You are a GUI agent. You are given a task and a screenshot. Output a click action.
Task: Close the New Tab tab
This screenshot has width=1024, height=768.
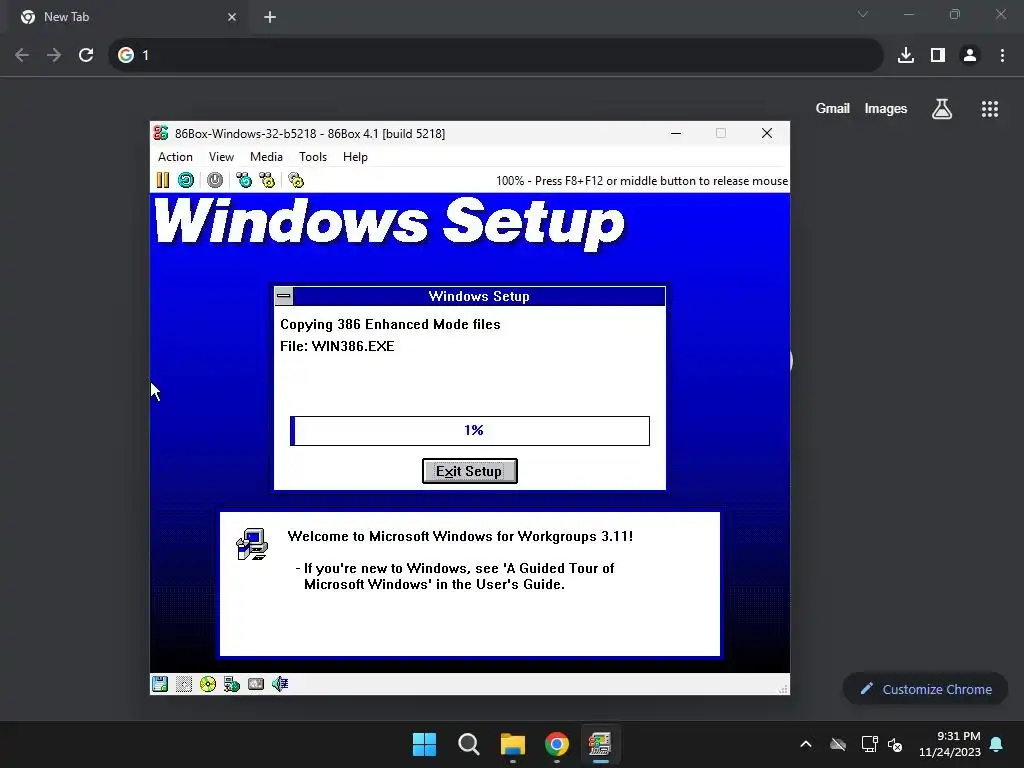click(x=232, y=17)
